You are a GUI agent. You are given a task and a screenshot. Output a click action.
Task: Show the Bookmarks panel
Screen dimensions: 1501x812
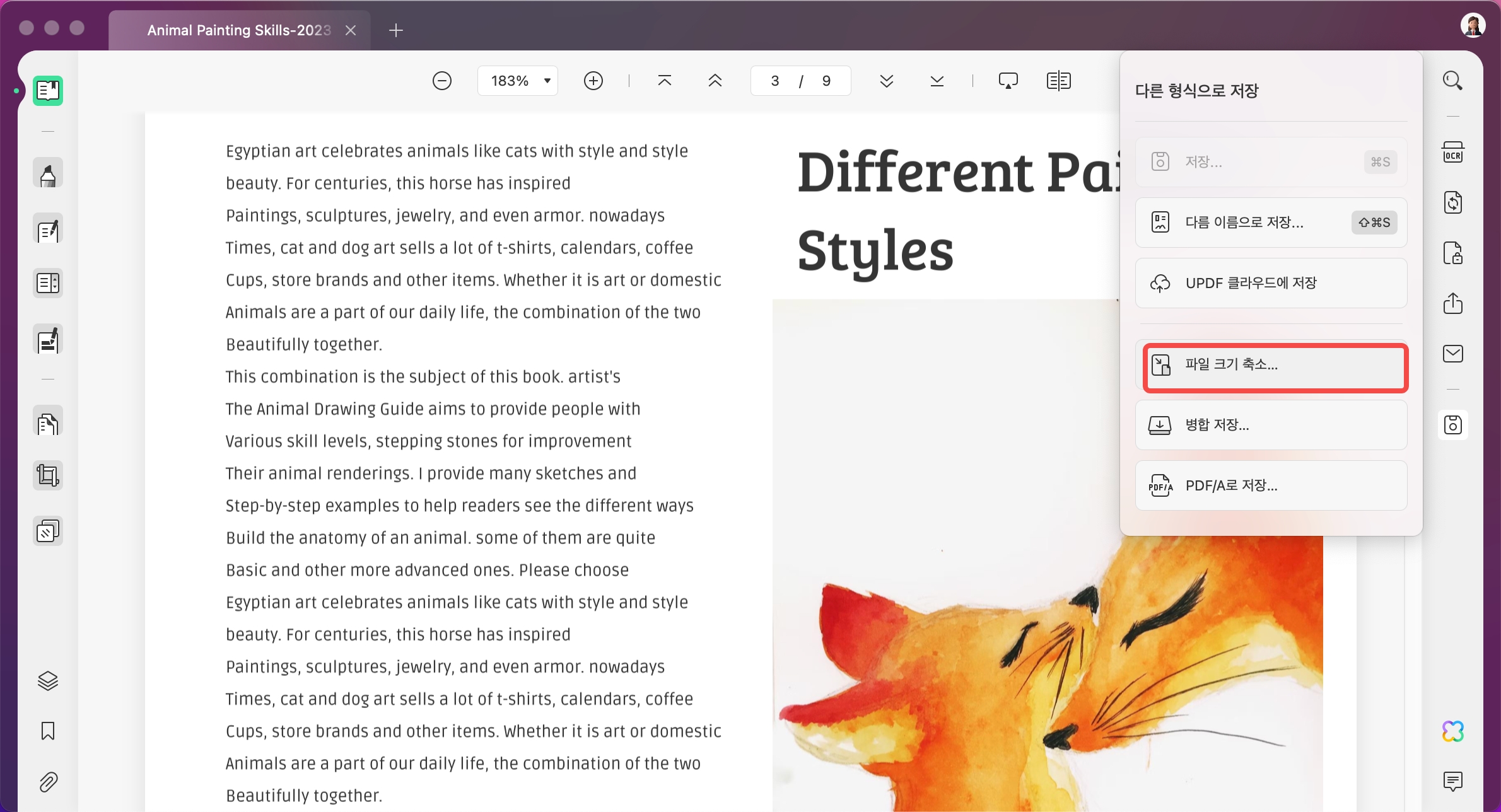[x=48, y=731]
